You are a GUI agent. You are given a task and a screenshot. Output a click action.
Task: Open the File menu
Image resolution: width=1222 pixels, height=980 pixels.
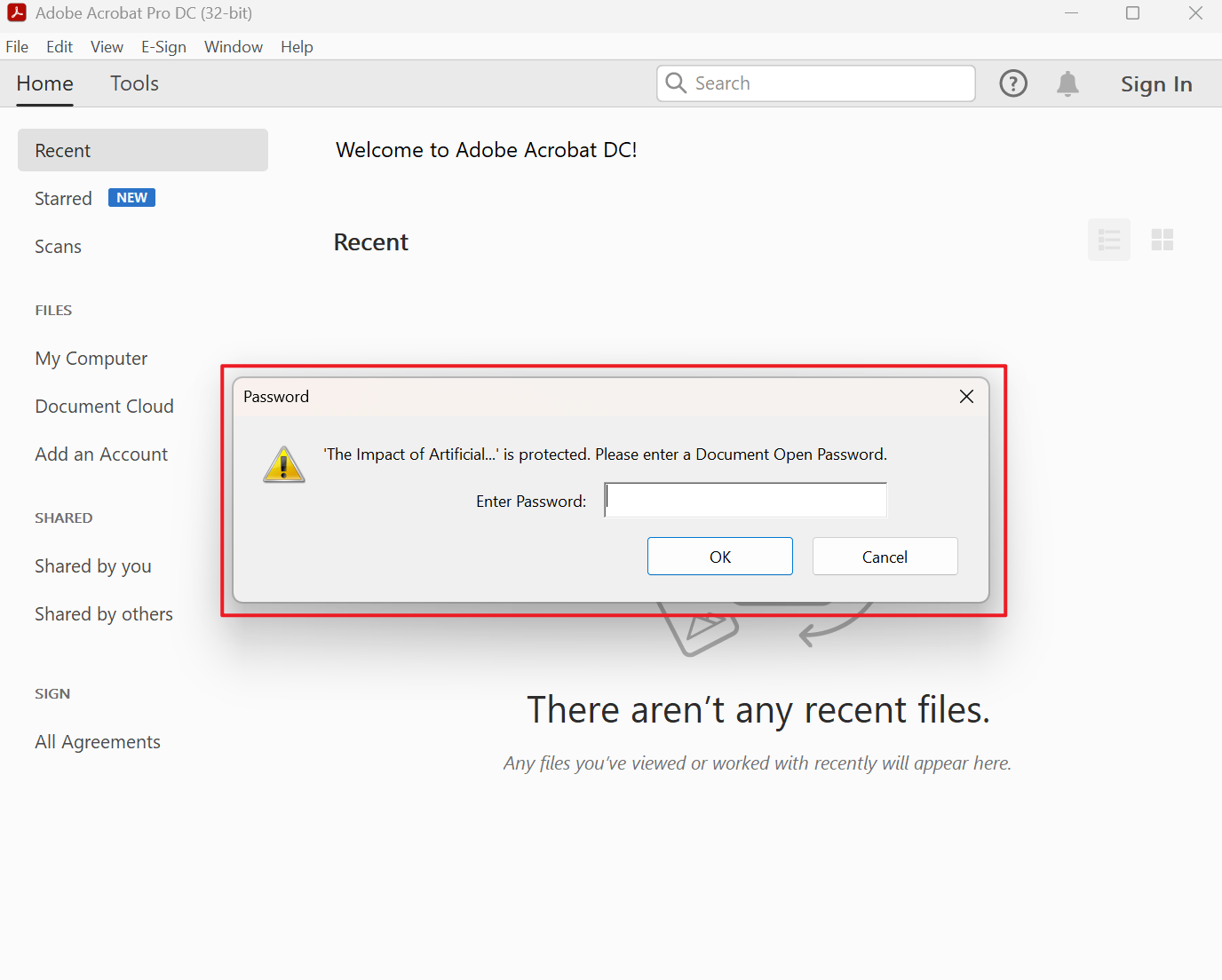tap(17, 47)
